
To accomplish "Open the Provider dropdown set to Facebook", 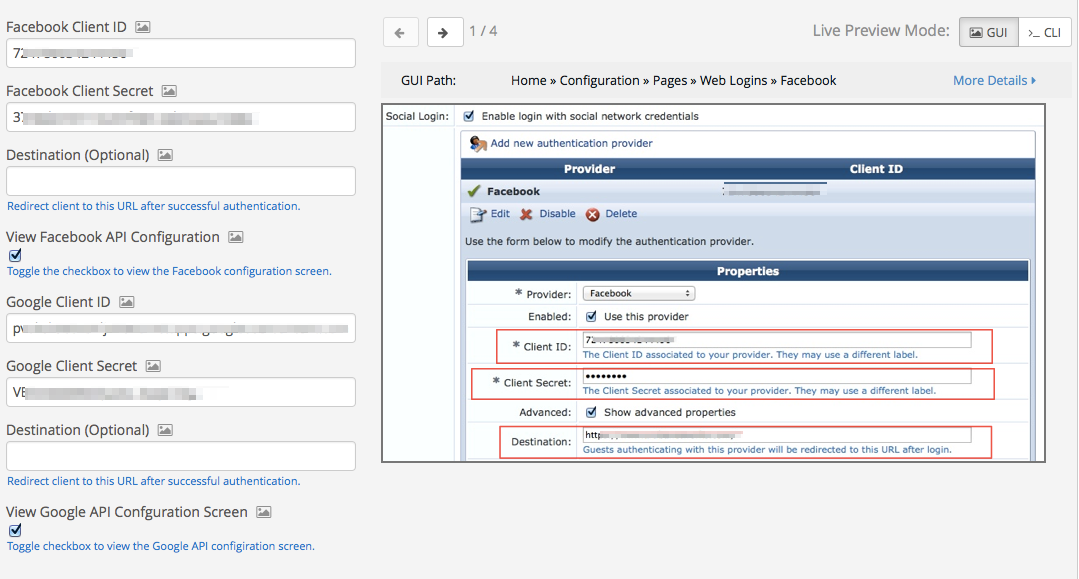I will pyautogui.click(x=639, y=293).
